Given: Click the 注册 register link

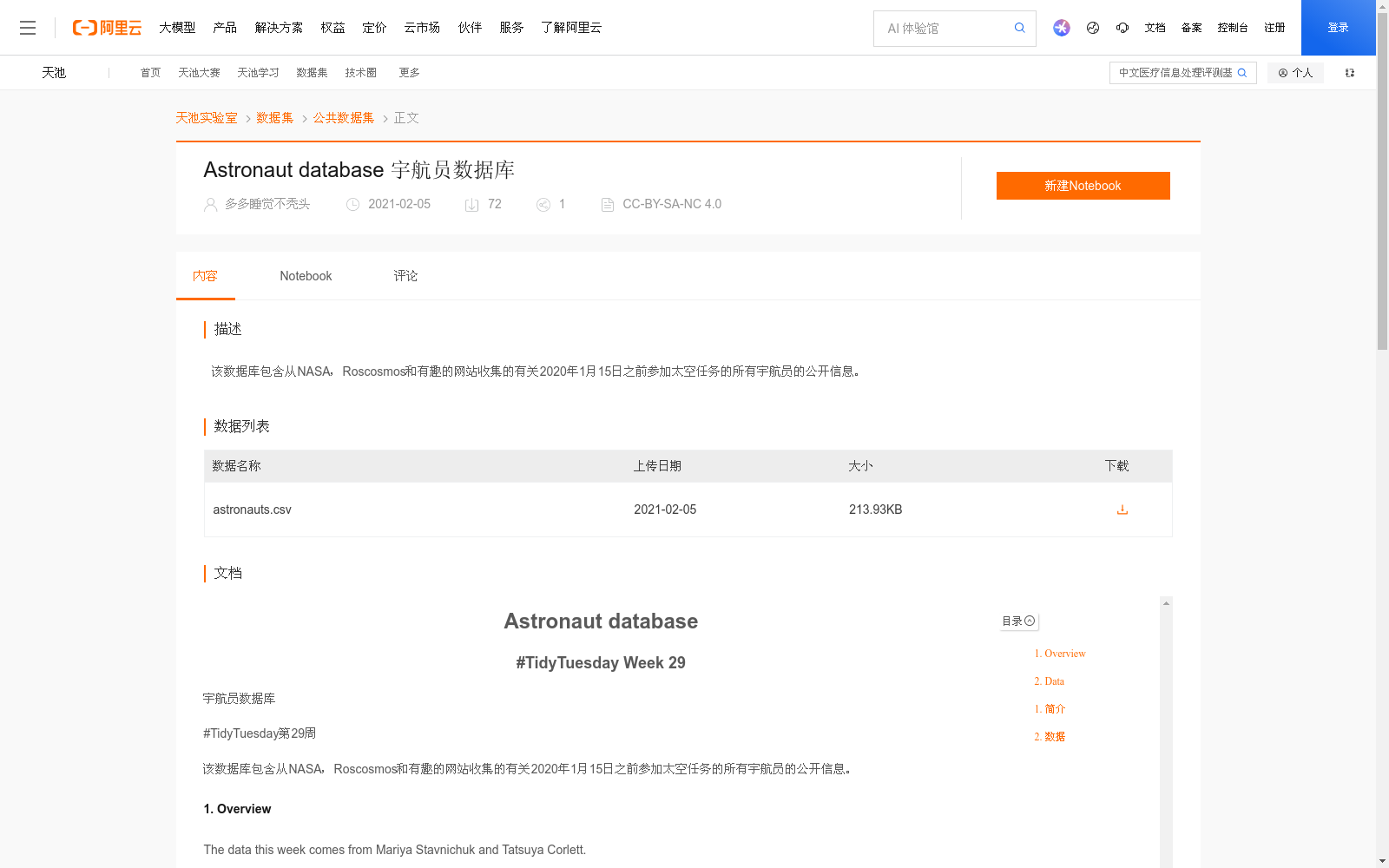Looking at the screenshot, I should point(1274,28).
